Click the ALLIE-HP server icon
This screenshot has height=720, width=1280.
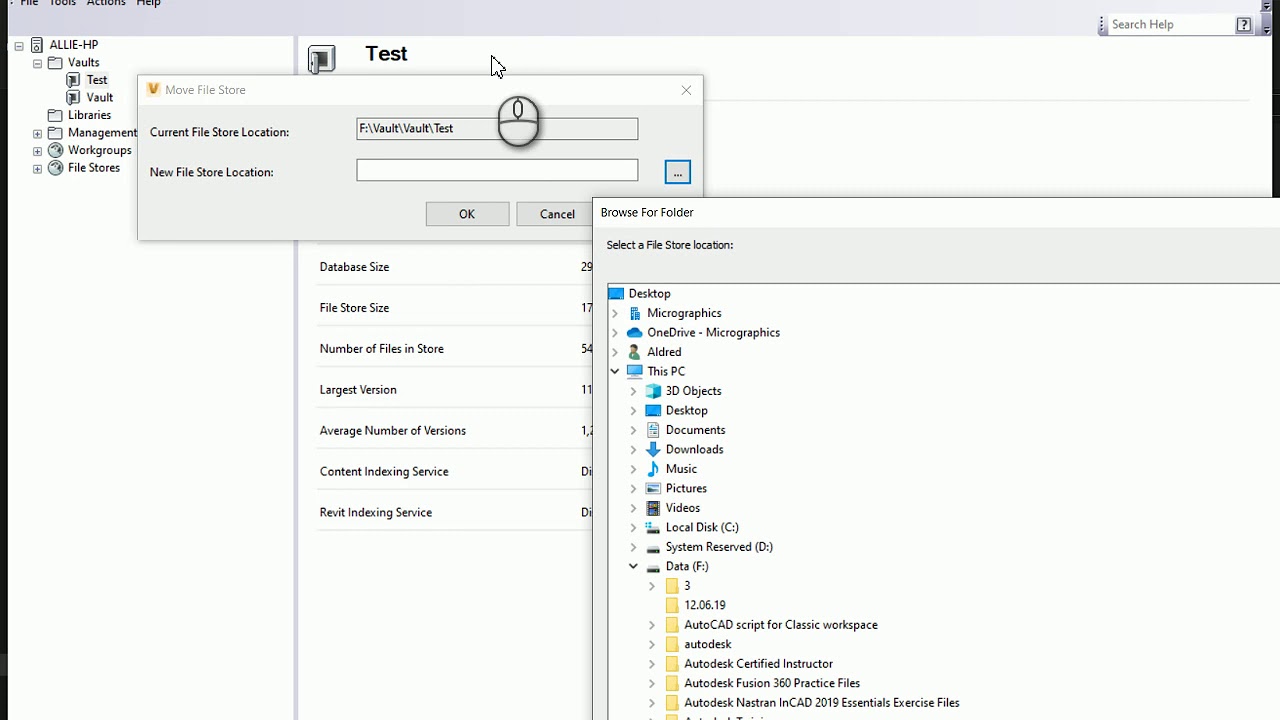pos(38,45)
